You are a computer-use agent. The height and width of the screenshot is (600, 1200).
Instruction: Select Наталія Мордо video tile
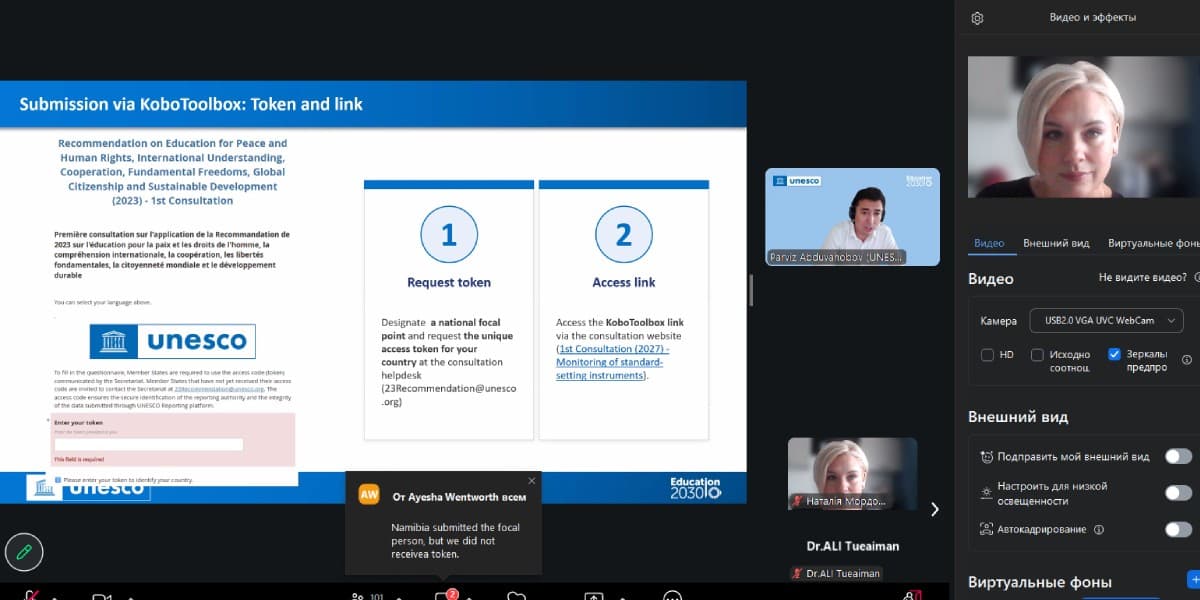click(x=852, y=473)
